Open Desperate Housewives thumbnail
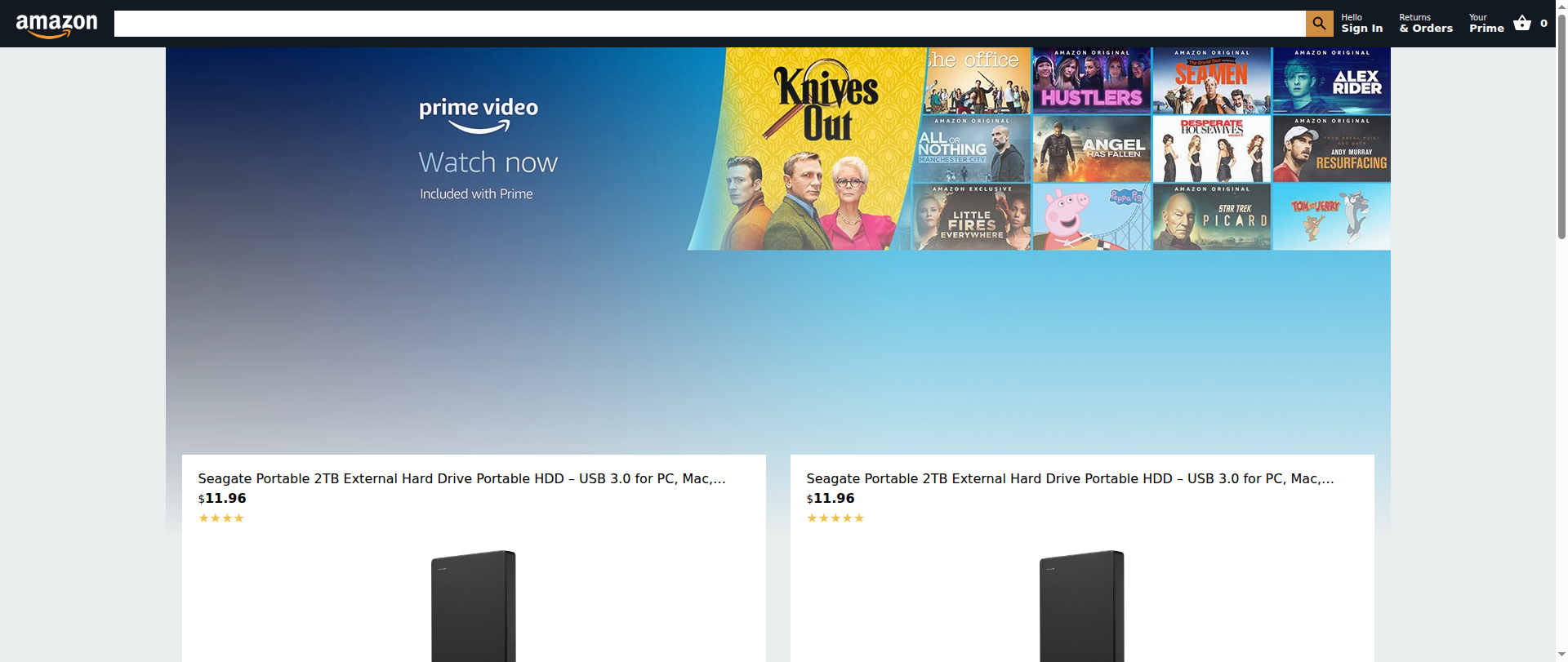 point(1212,149)
